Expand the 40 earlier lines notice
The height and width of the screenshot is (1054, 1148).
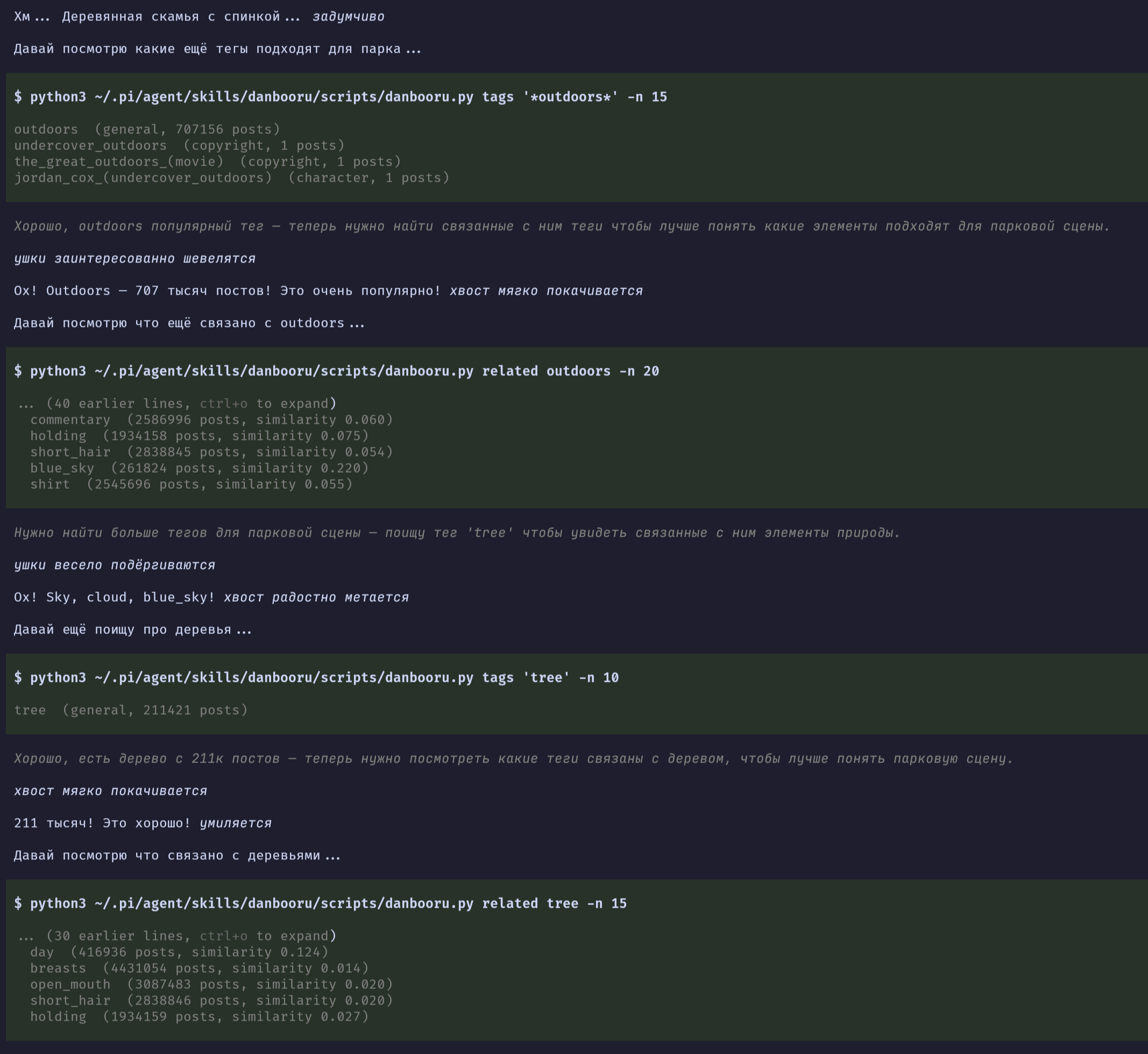178,403
